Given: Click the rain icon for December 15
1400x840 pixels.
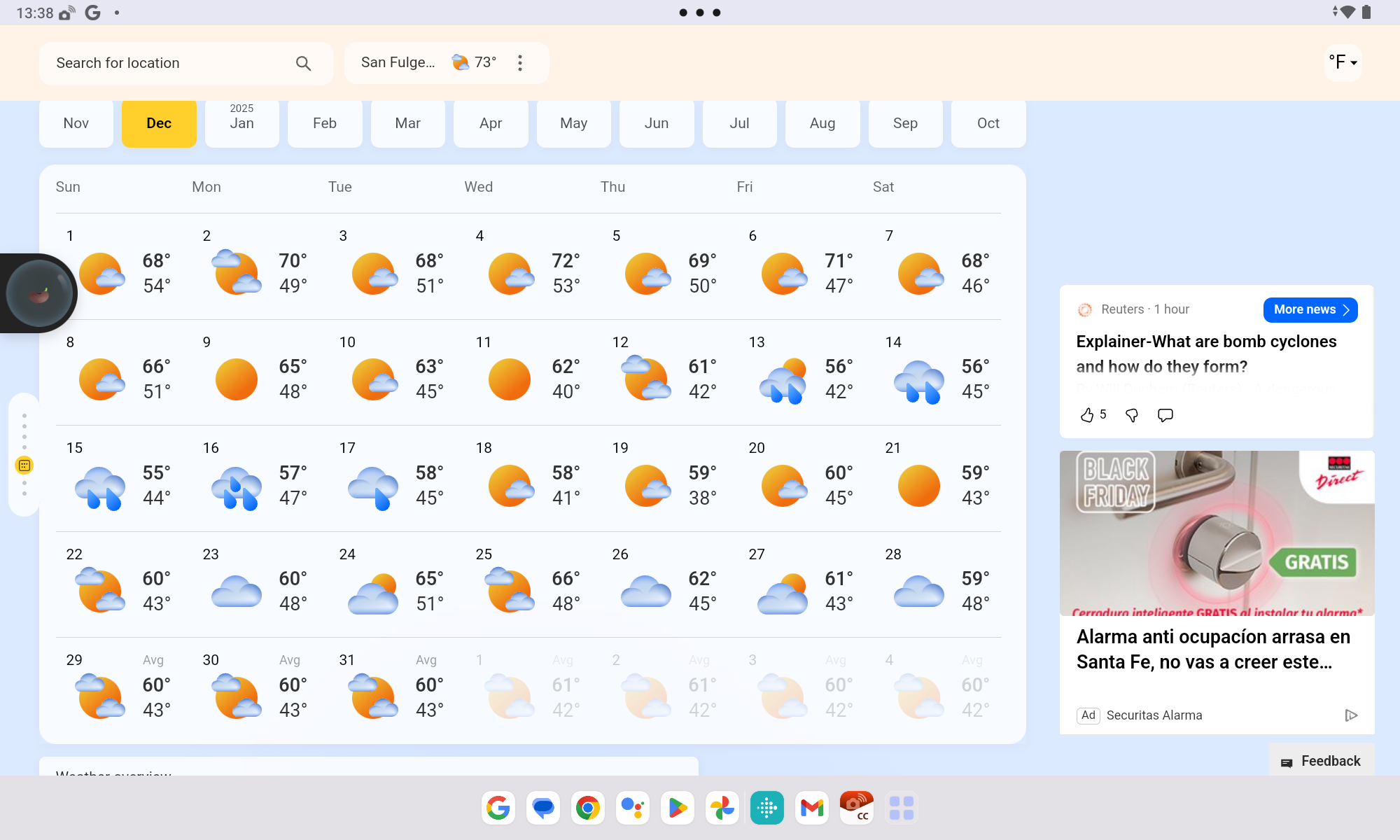Looking at the screenshot, I should click(100, 487).
